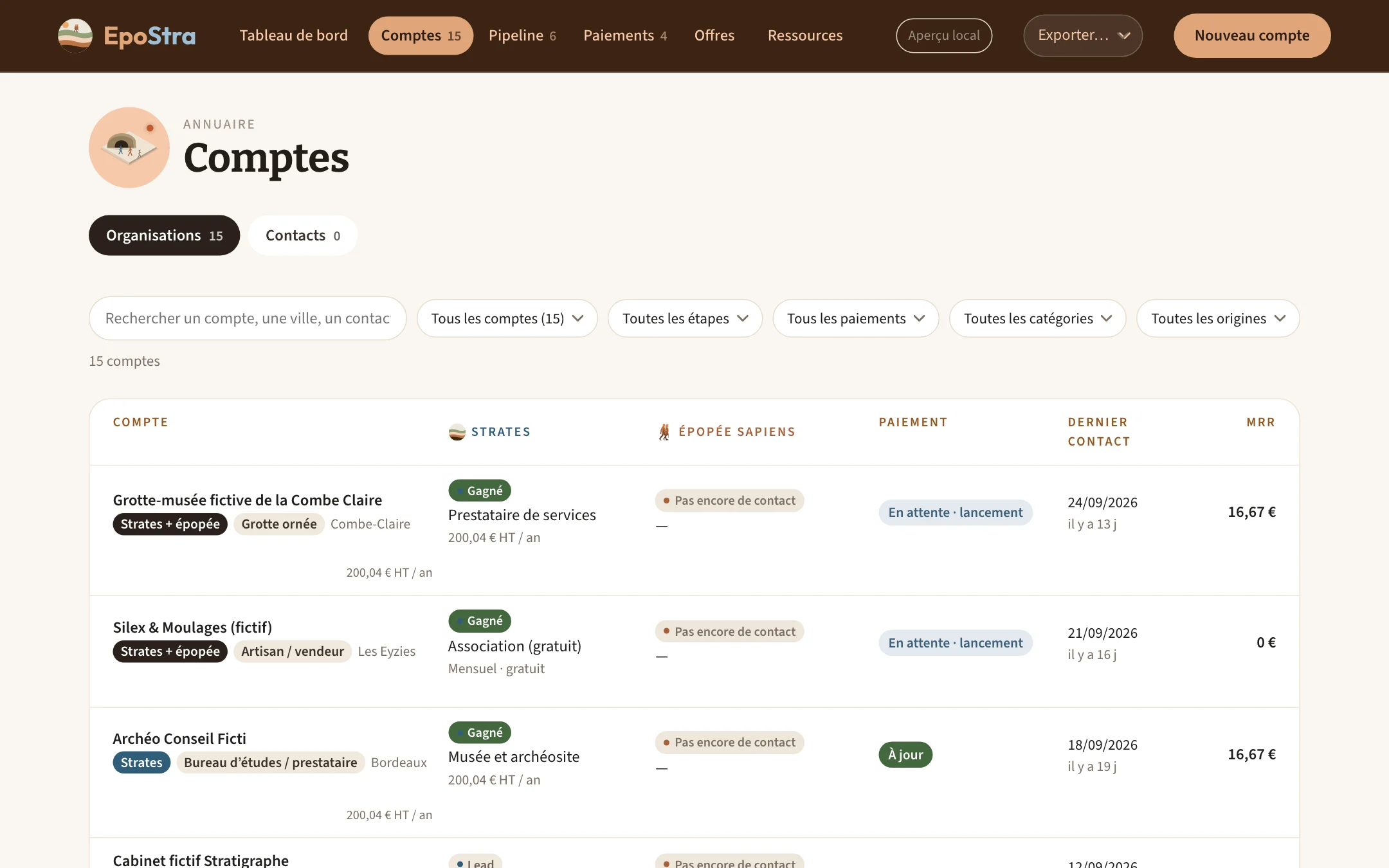Go to Tableau de bord
Viewport: 1389px width, 868px height.
pyautogui.click(x=293, y=35)
